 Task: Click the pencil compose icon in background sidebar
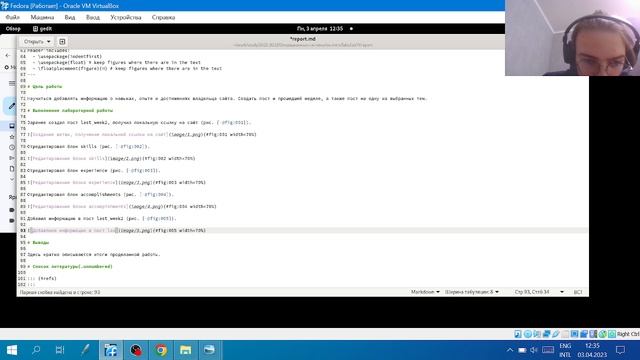[11, 106]
